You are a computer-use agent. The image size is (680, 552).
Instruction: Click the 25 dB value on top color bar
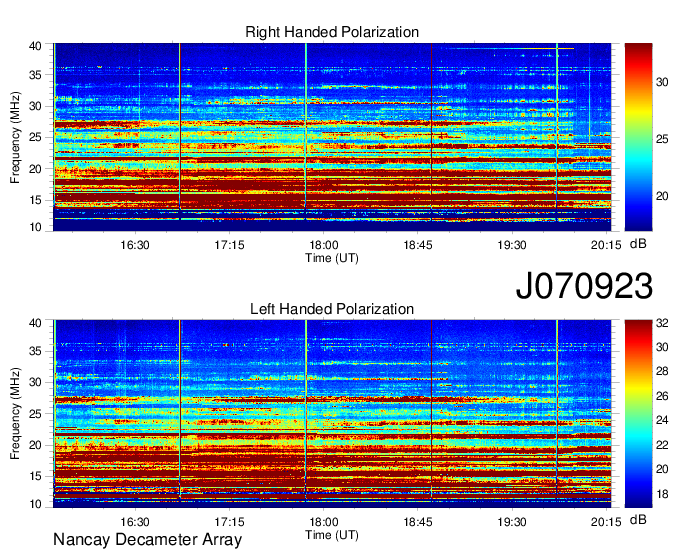(662, 139)
